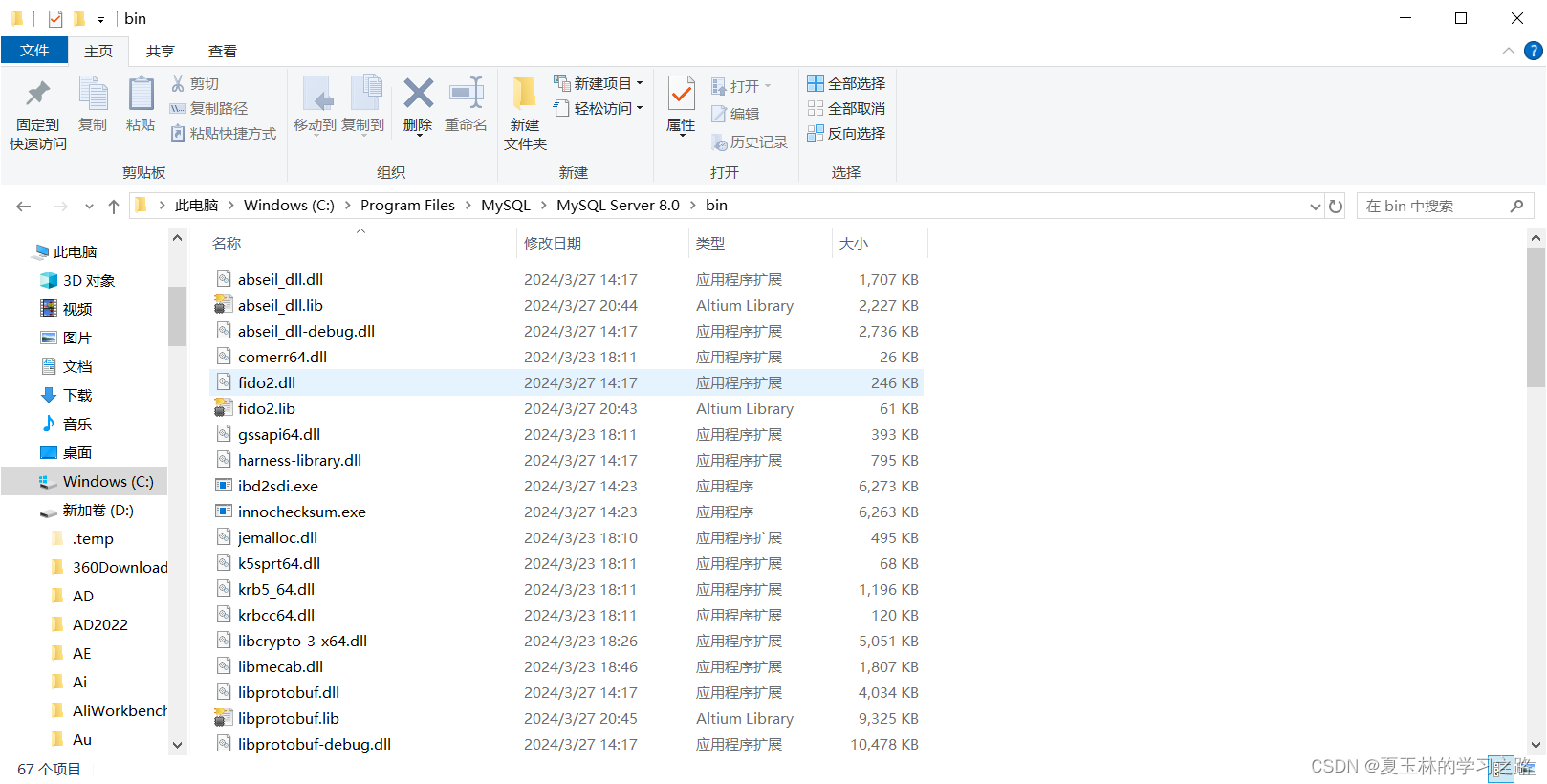
Task: Expand the chevron after Program Files
Action: tap(468, 206)
